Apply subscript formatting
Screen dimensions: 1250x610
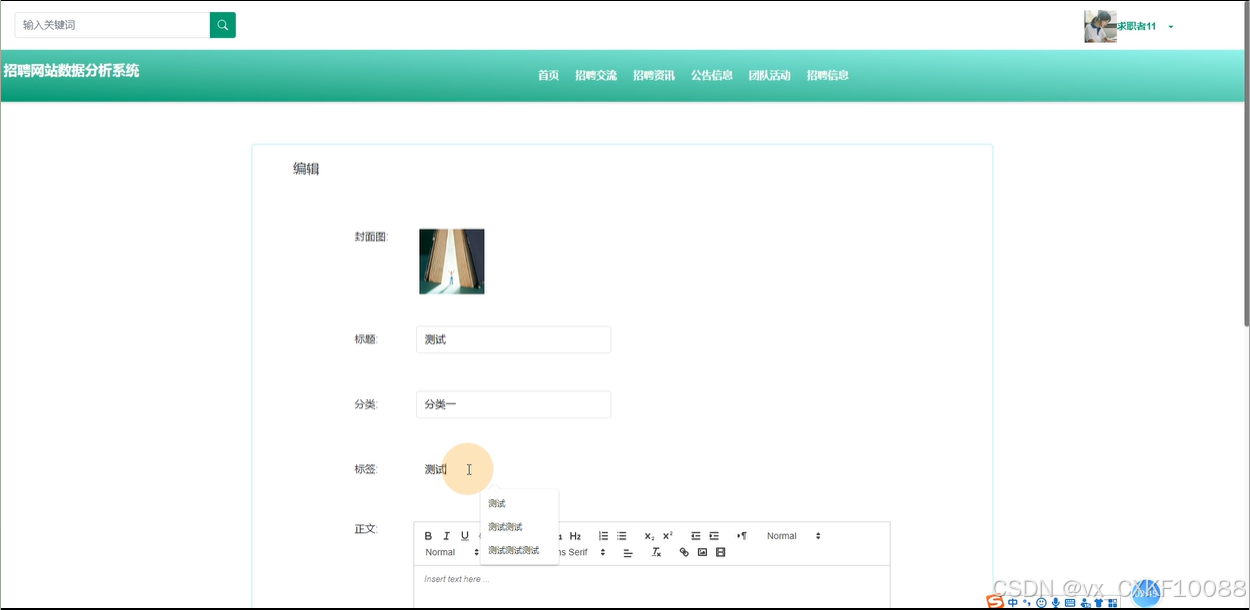click(649, 536)
